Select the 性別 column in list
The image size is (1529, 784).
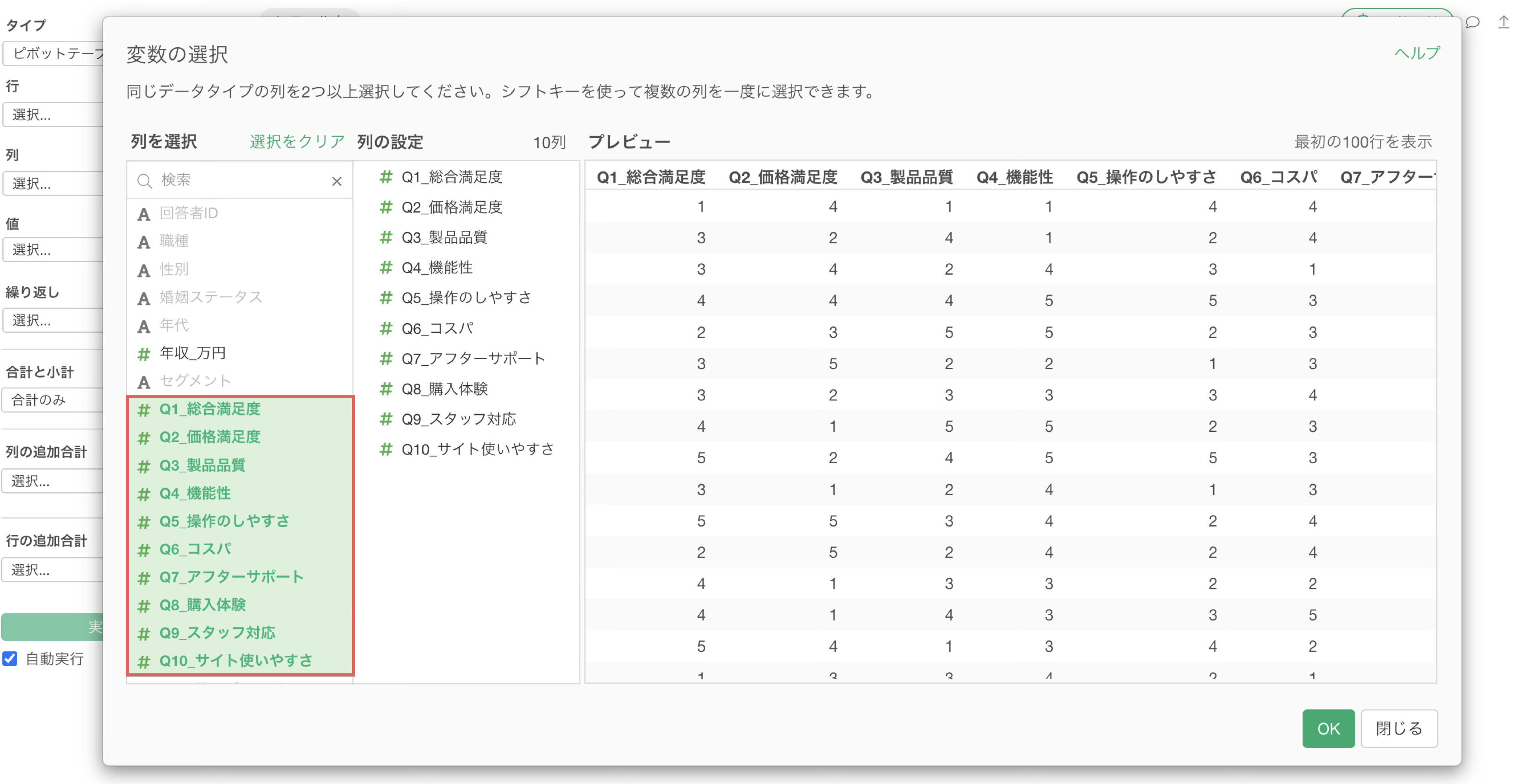pyautogui.click(x=240, y=269)
